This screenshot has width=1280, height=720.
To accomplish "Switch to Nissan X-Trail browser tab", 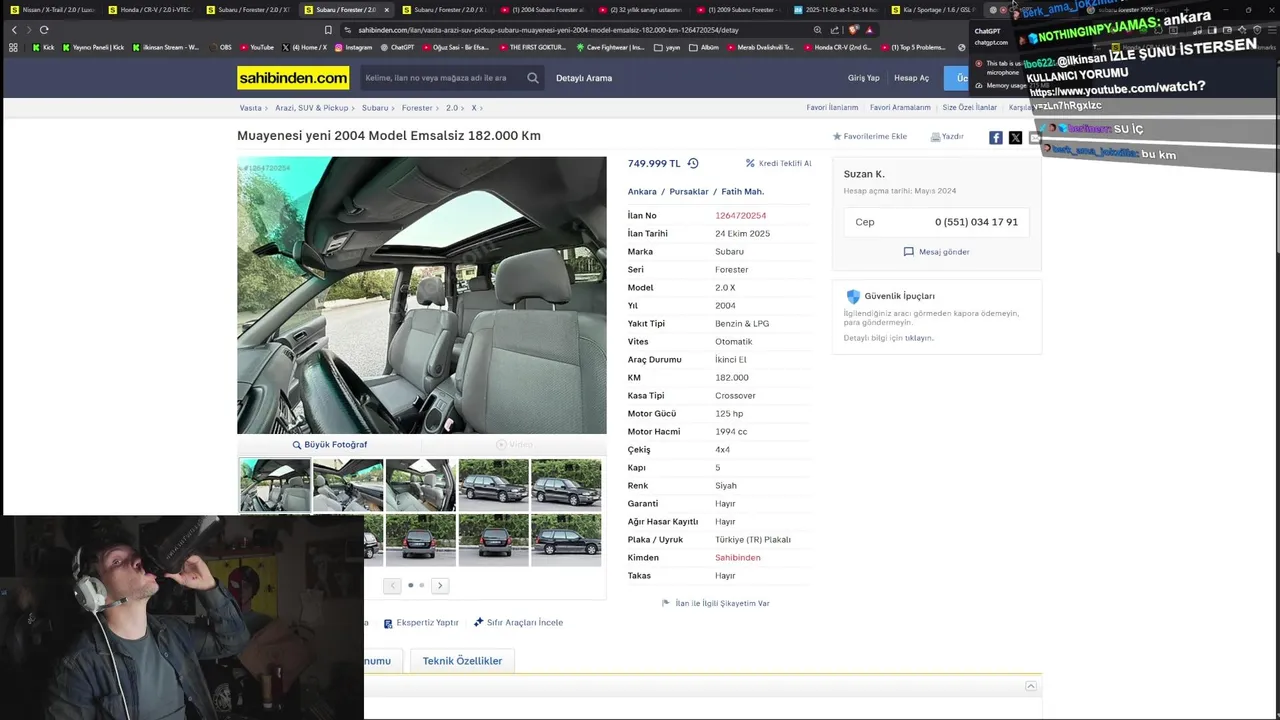I will (x=52, y=10).
